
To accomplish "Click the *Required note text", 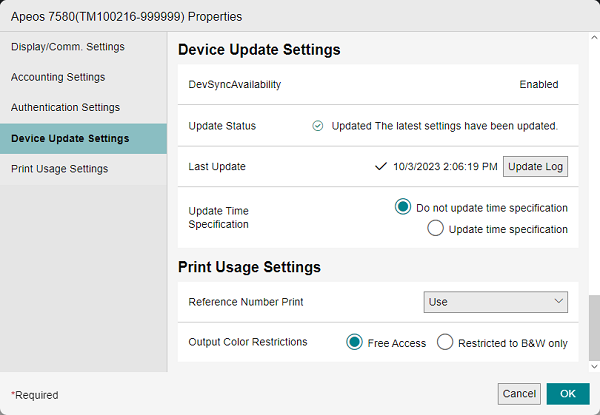I will point(35,395).
